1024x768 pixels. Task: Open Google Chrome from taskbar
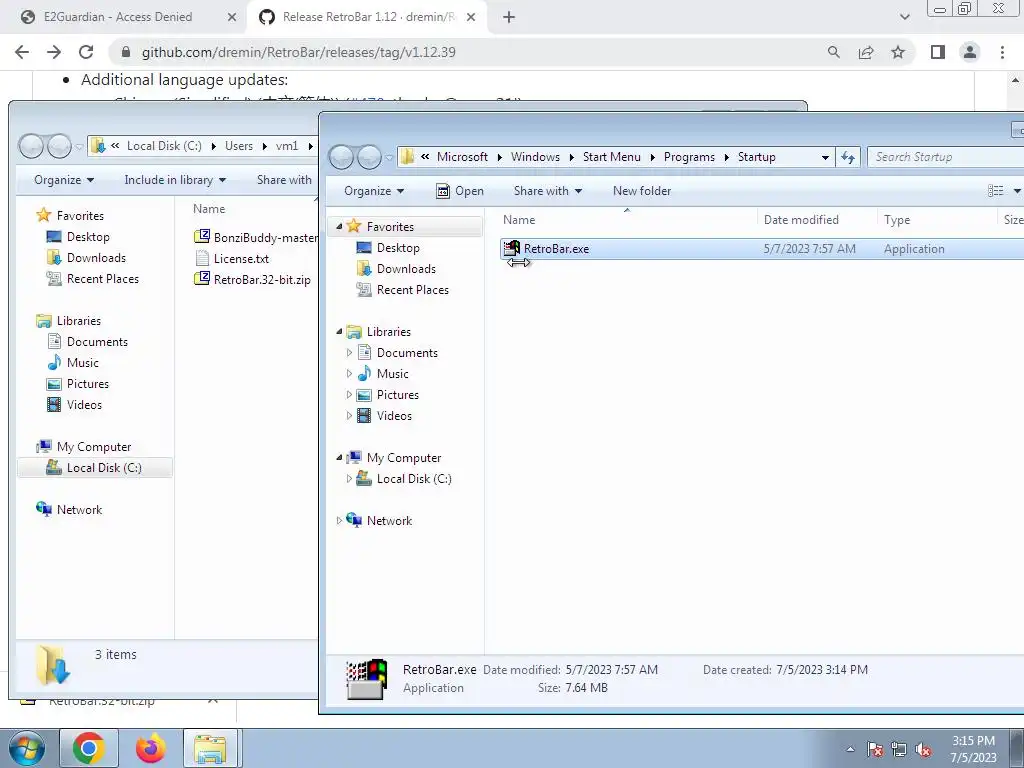(x=89, y=748)
